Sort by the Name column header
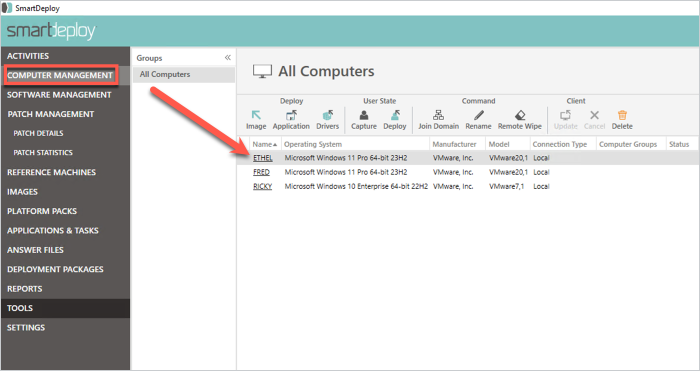The width and height of the screenshot is (700, 371). [x=266, y=144]
